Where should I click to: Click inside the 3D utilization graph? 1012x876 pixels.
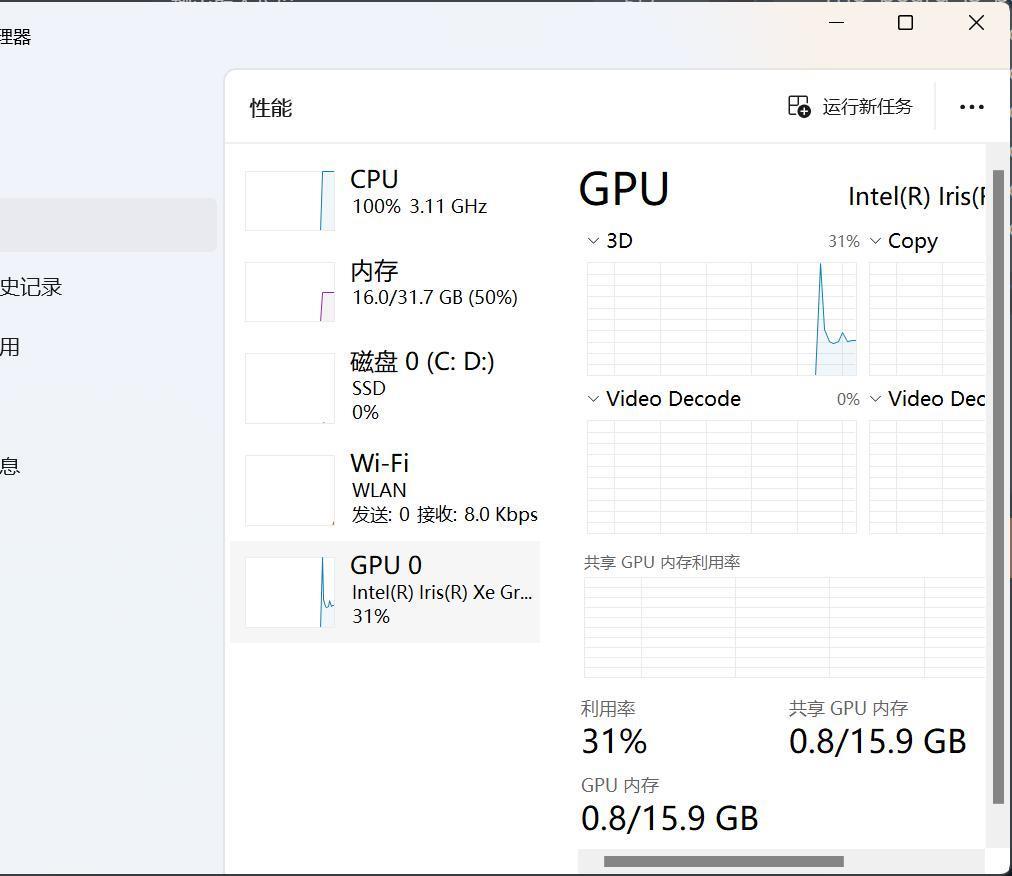click(x=720, y=318)
